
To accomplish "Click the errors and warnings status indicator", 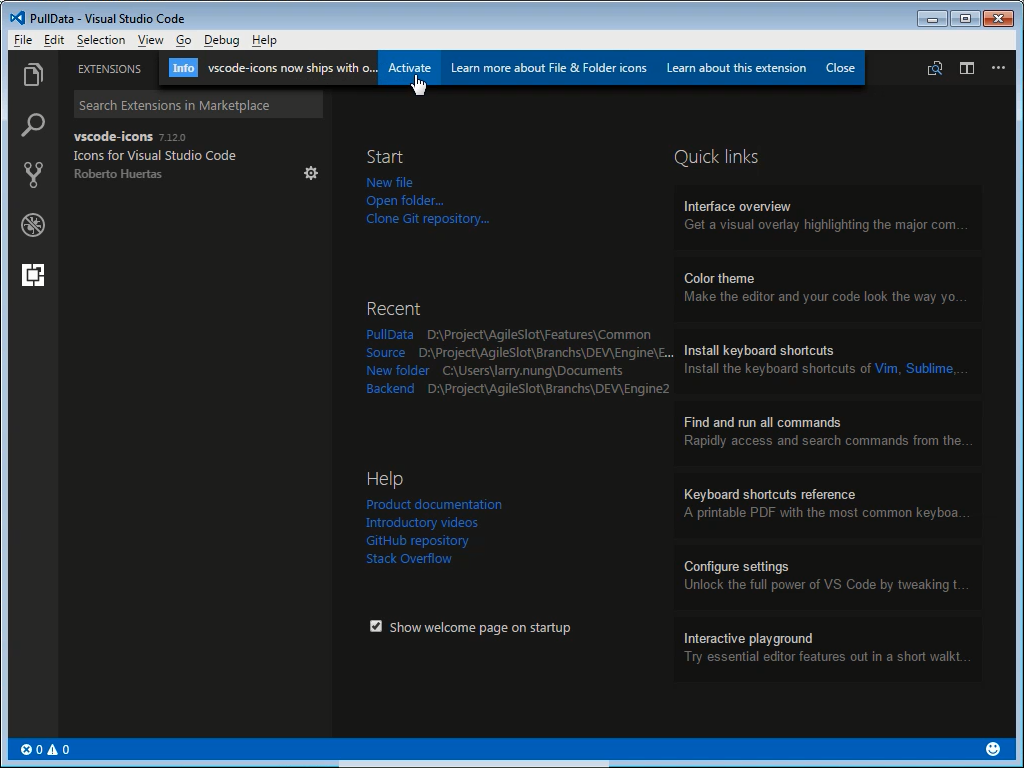I will [x=45, y=750].
